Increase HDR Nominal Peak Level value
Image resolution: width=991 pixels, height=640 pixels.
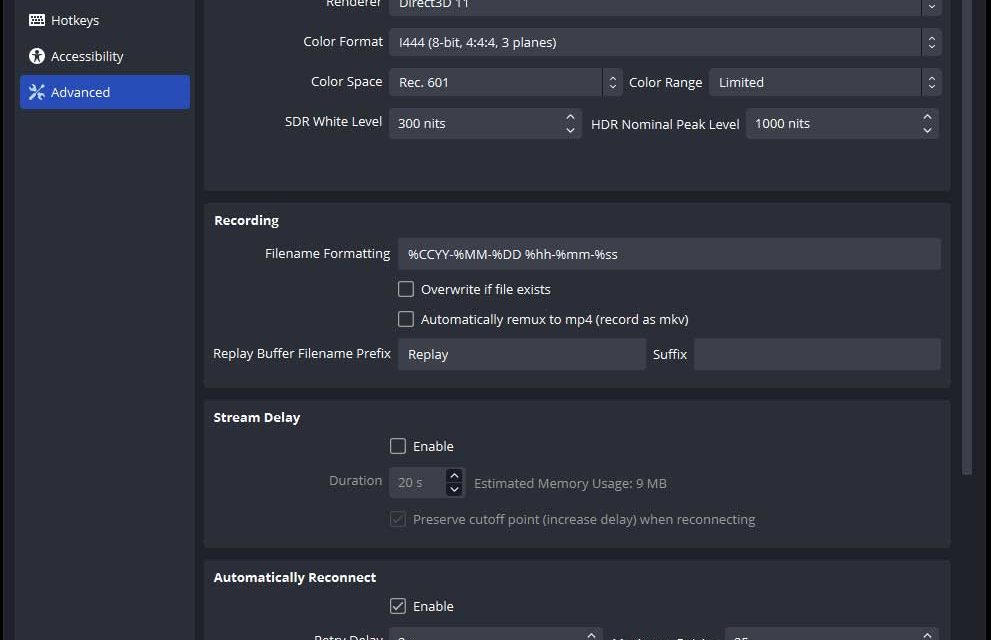(927, 117)
